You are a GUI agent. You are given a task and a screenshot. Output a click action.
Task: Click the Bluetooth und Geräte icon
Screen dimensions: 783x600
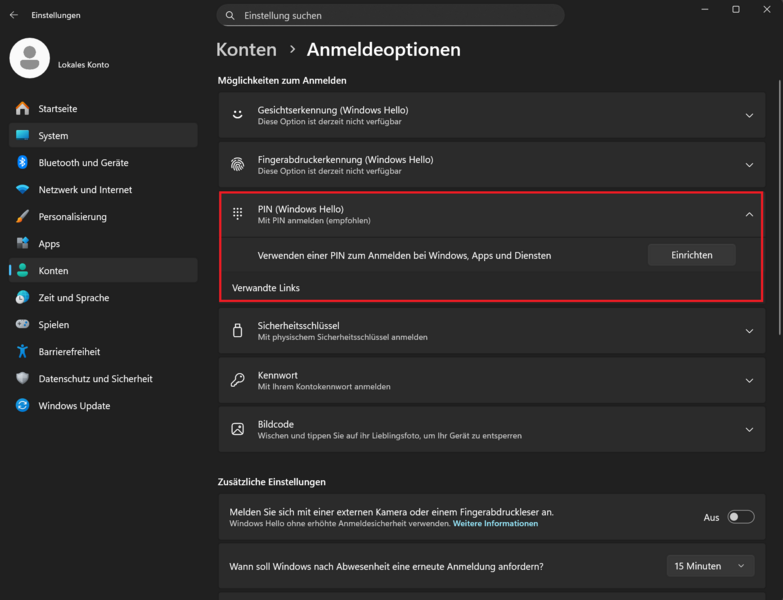[x=22, y=162]
